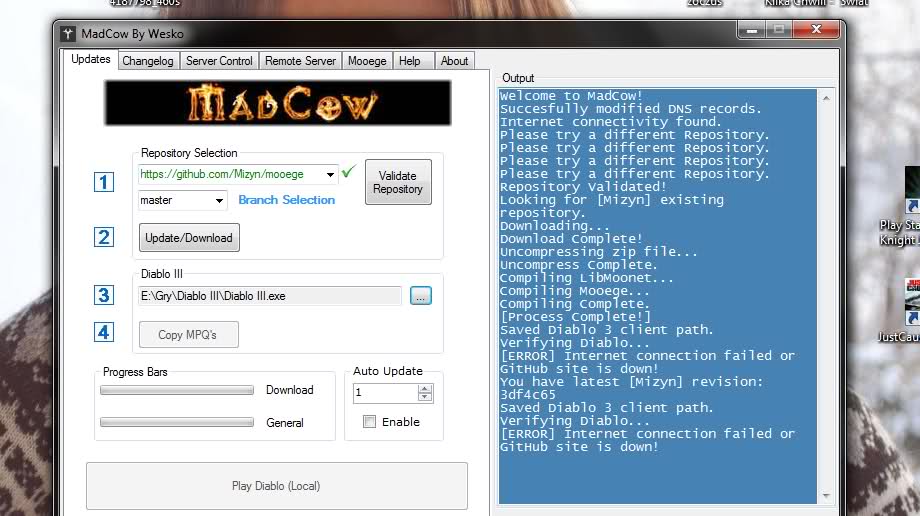Viewport: 920px width, 516px height.
Task: Enable the Auto Update checkbox
Action: 369,422
